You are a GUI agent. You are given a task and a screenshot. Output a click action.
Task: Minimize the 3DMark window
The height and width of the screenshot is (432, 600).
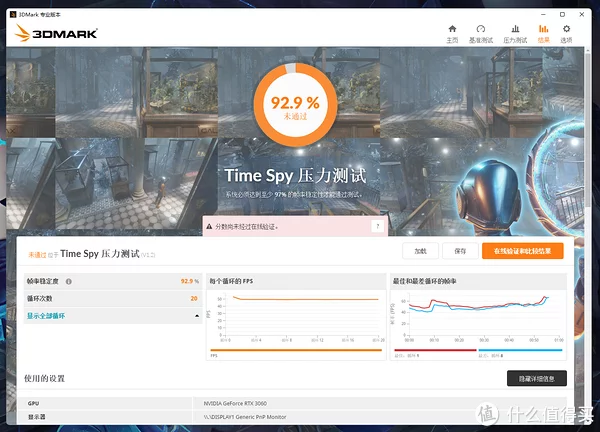(543, 14)
